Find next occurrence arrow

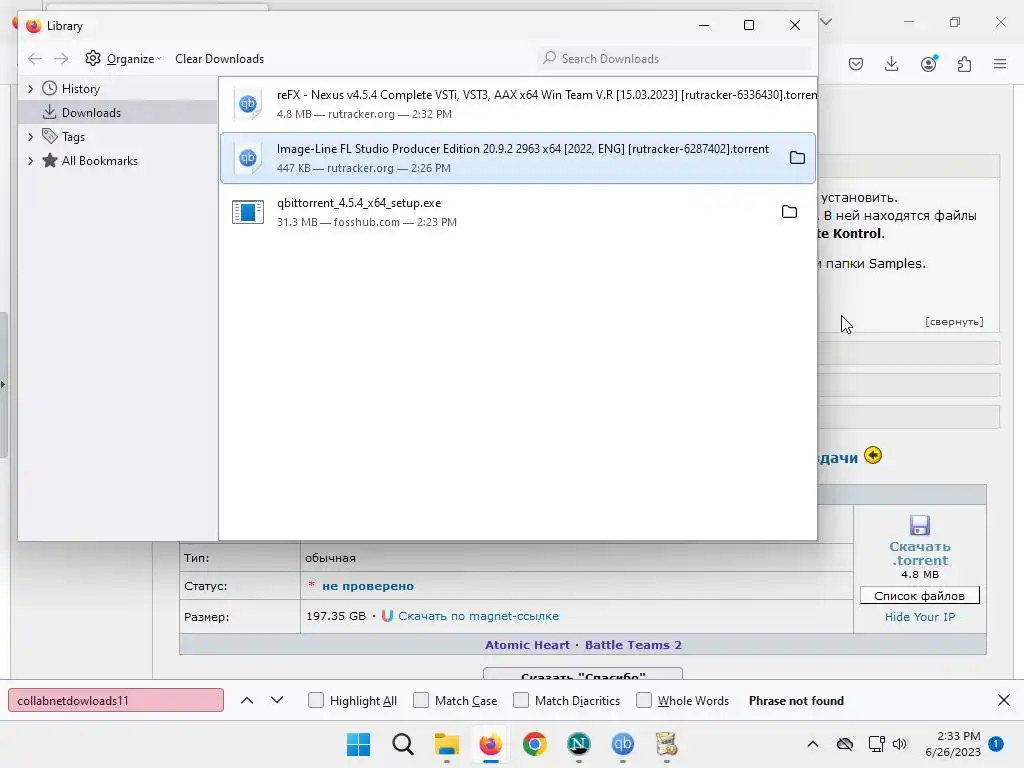point(277,701)
